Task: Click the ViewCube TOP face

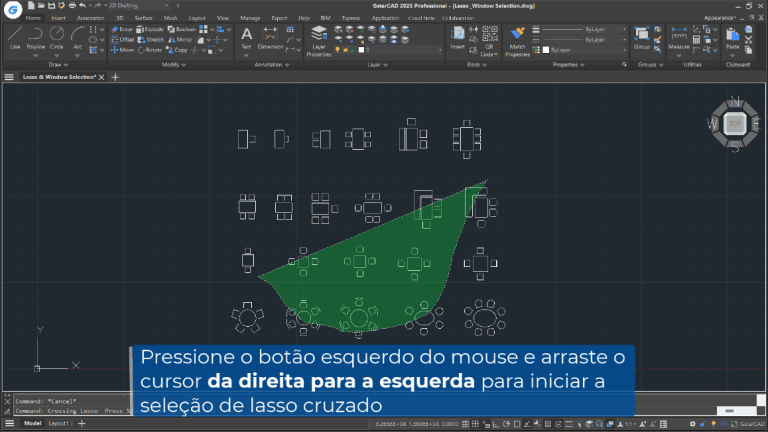Action: [735, 123]
